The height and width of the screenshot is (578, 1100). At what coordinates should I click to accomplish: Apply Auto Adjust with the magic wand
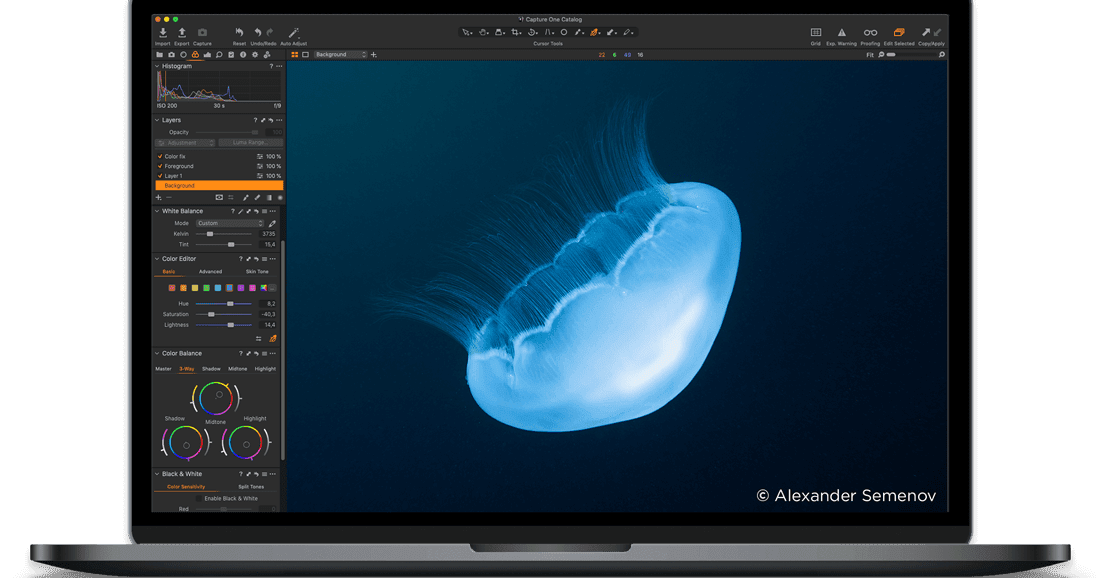[293, 33]
